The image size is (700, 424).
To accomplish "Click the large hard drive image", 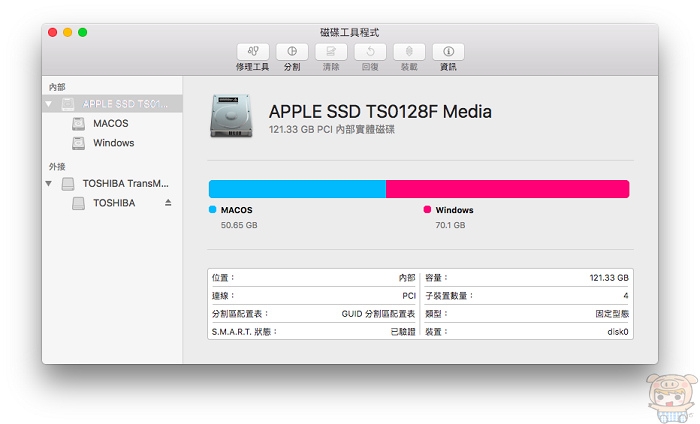I will [231, 116].
